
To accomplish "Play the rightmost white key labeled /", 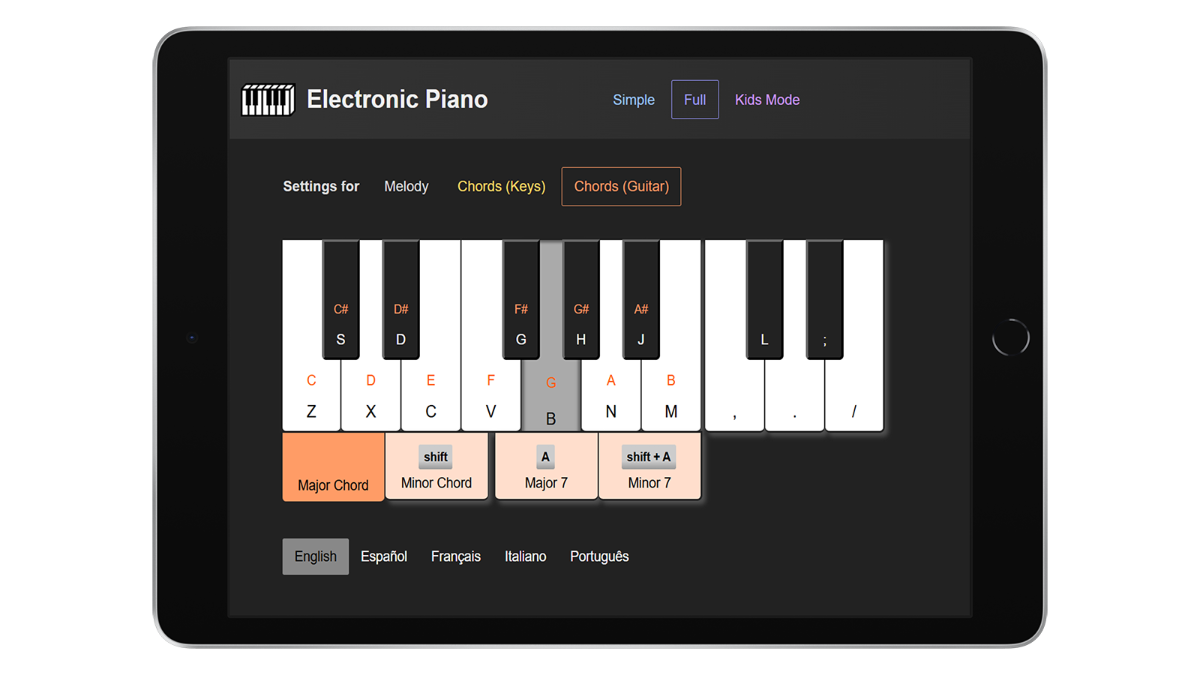I will tap(854, 400).
